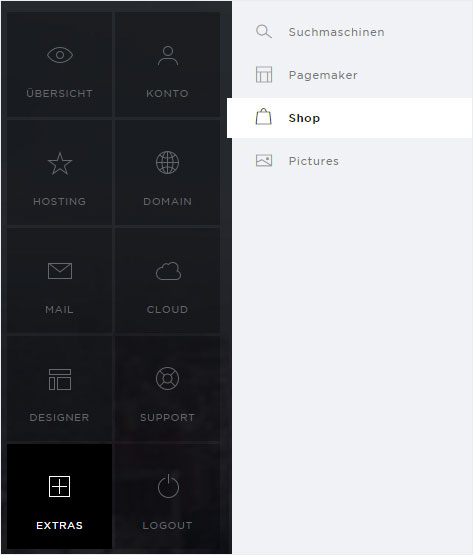Click the Logout power icon
The image size is (473, 555).
click(x=168, y=486)
